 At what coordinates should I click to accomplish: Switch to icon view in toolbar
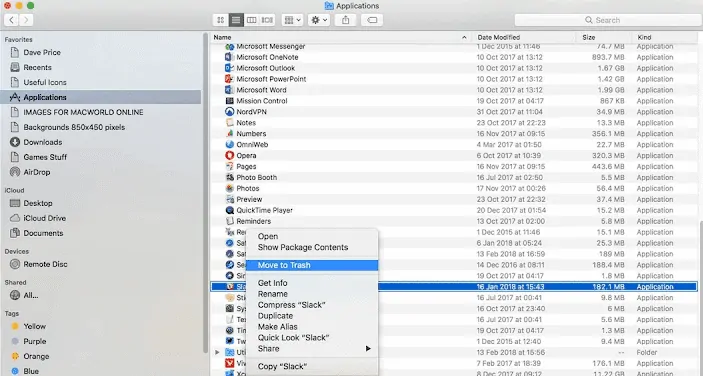click(x=220, y=20)
